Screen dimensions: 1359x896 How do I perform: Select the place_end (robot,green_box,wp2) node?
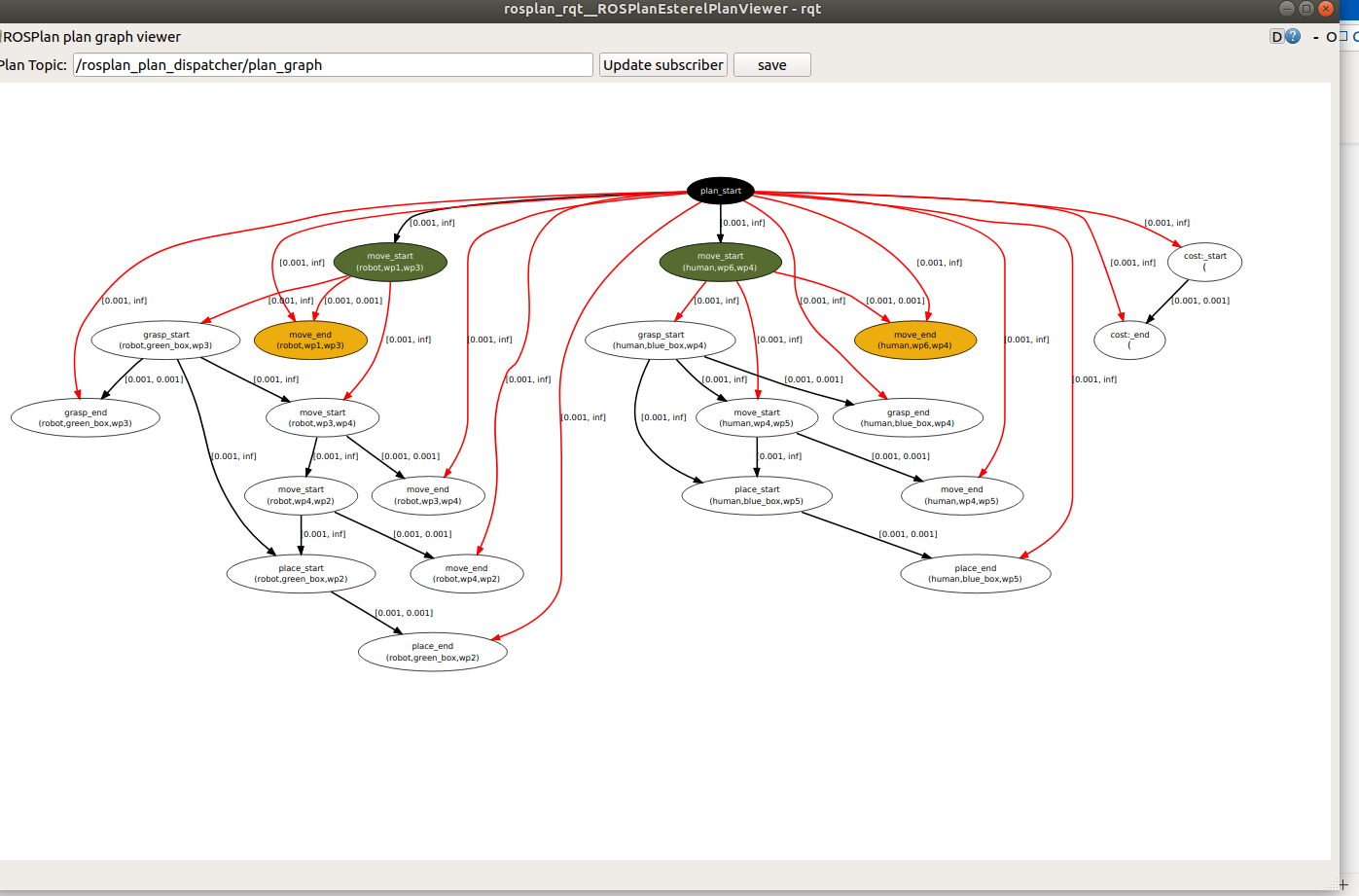coord(432,650)
